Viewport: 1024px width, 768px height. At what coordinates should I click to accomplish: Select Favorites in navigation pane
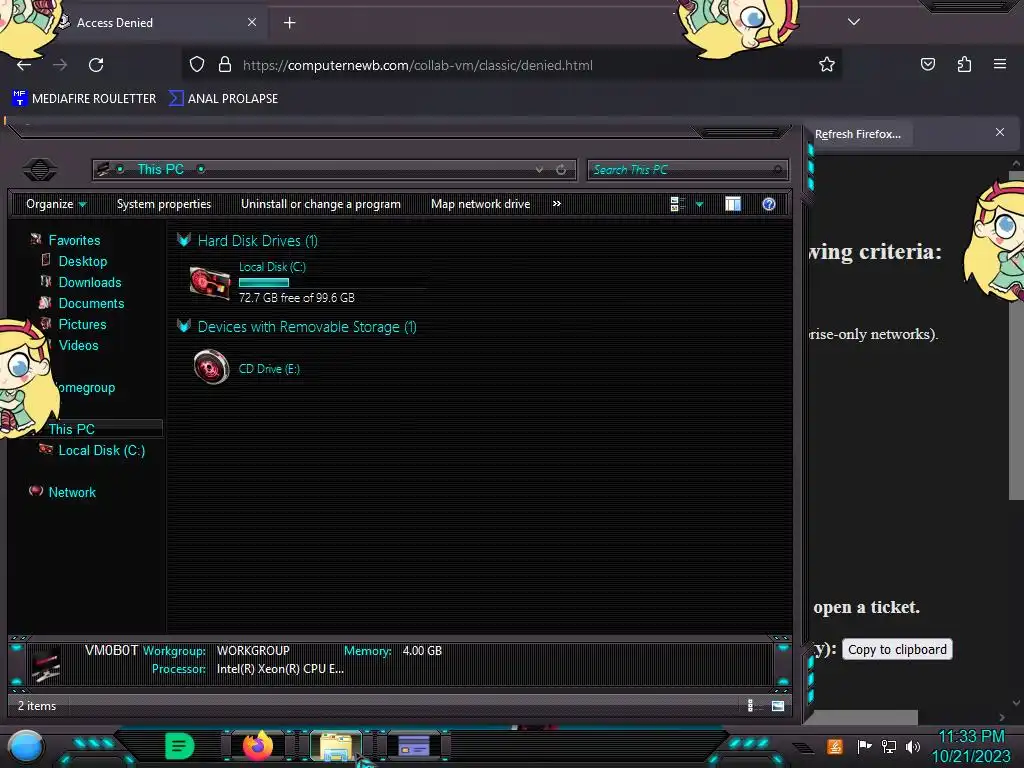click(x=74, y=240)
